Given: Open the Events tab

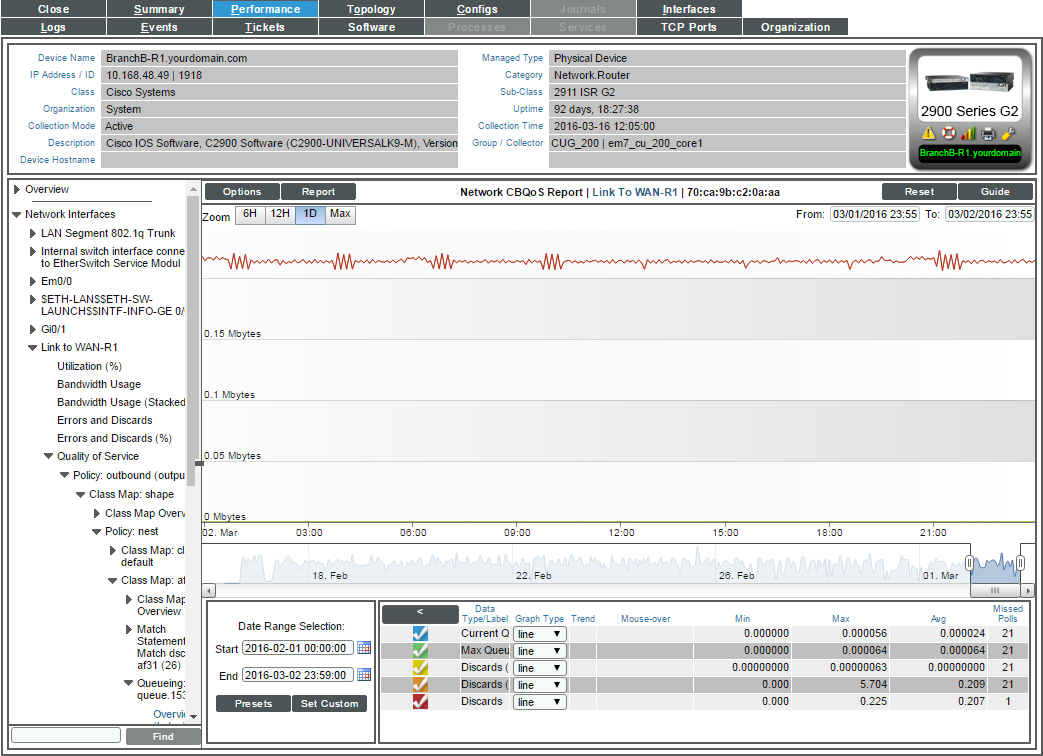Looking at the screenshot, I should pyautogui.click(x=159, y=27).
